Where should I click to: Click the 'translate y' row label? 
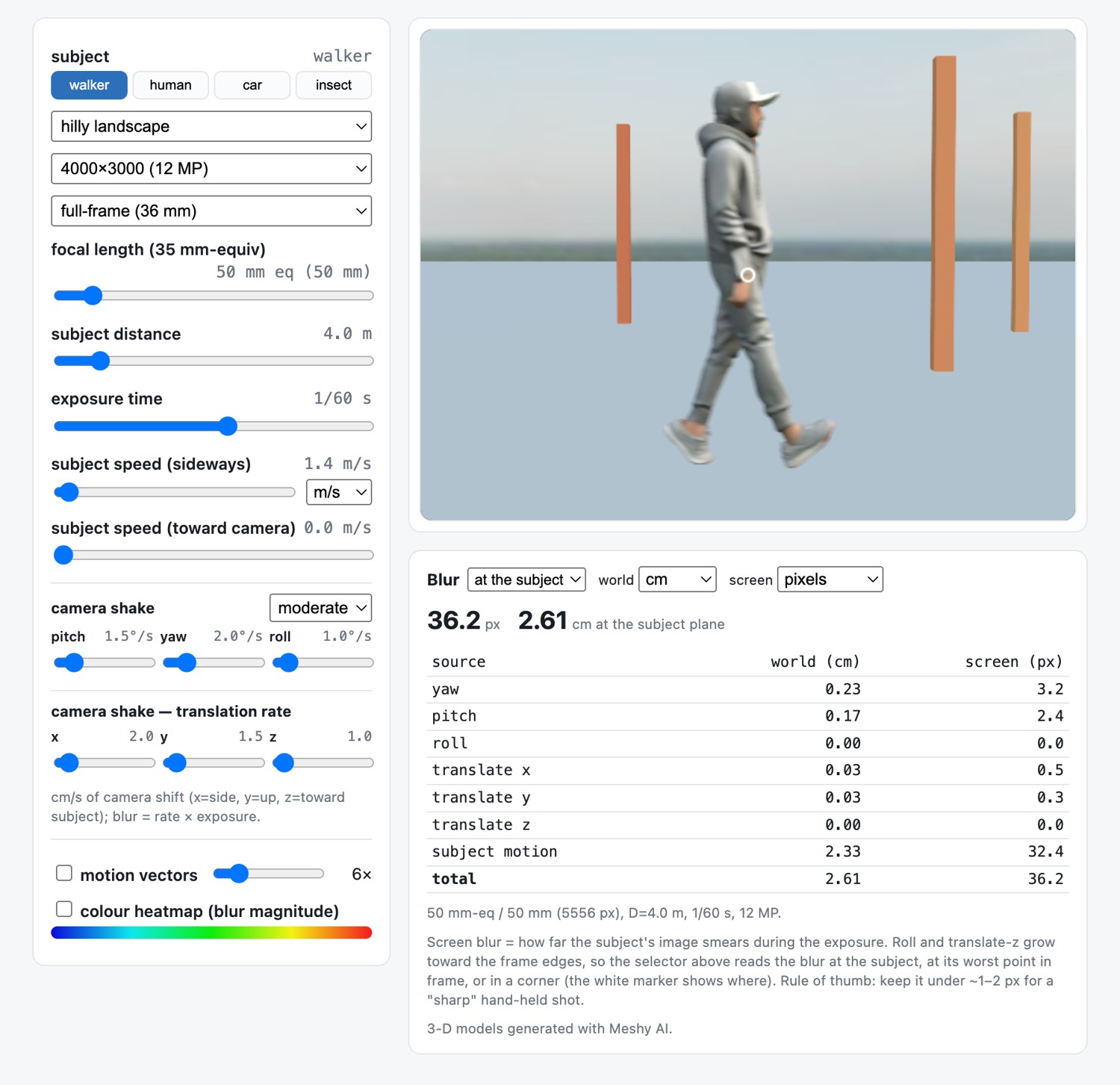(x=481, y=798)
